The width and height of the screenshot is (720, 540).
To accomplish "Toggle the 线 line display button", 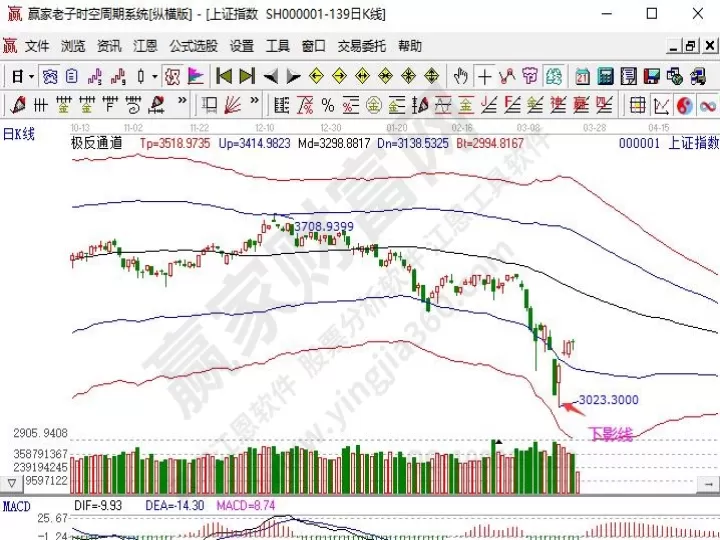I will 554,76.
